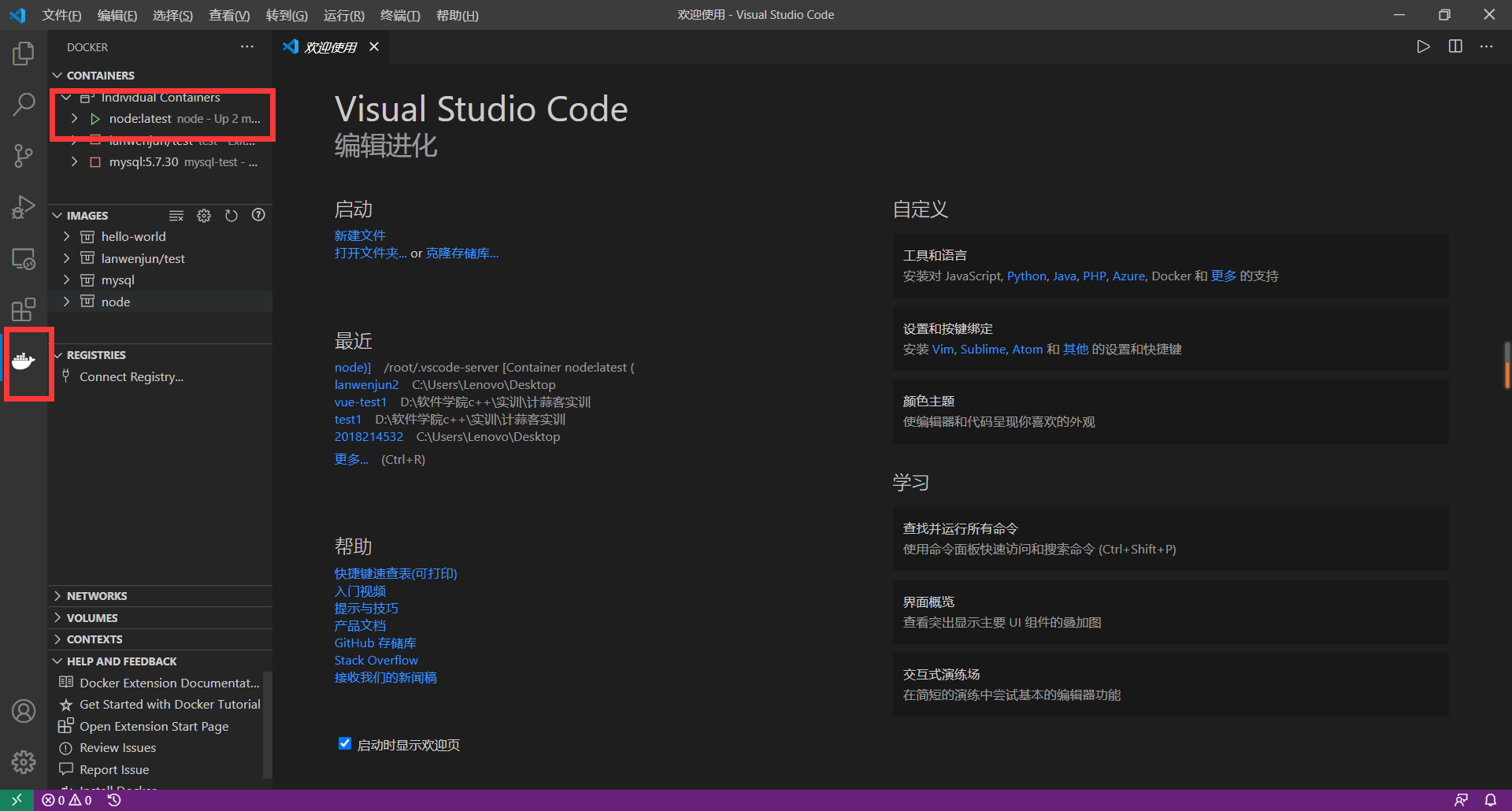Split the editor to the right
This screenshot has width=1512, height=811.
(1455, 46)
